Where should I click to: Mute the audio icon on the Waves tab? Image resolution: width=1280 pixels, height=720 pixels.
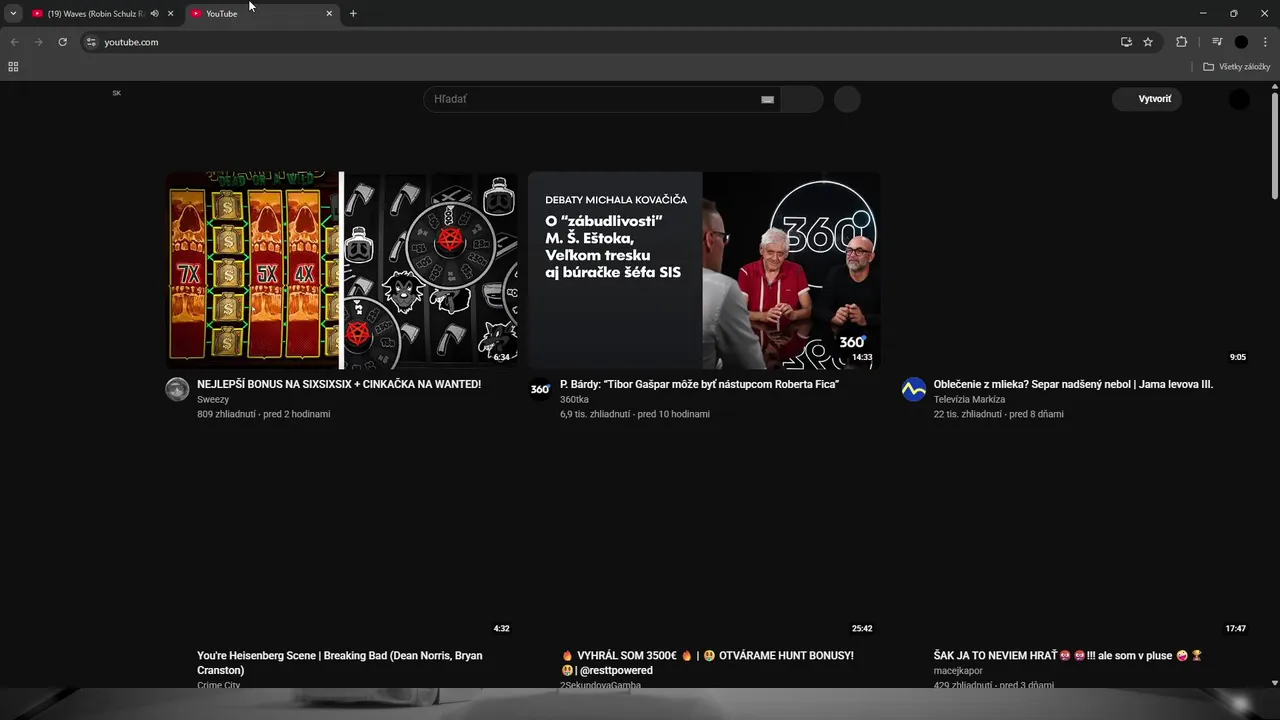pyautogui.click(x=154, y=13)
